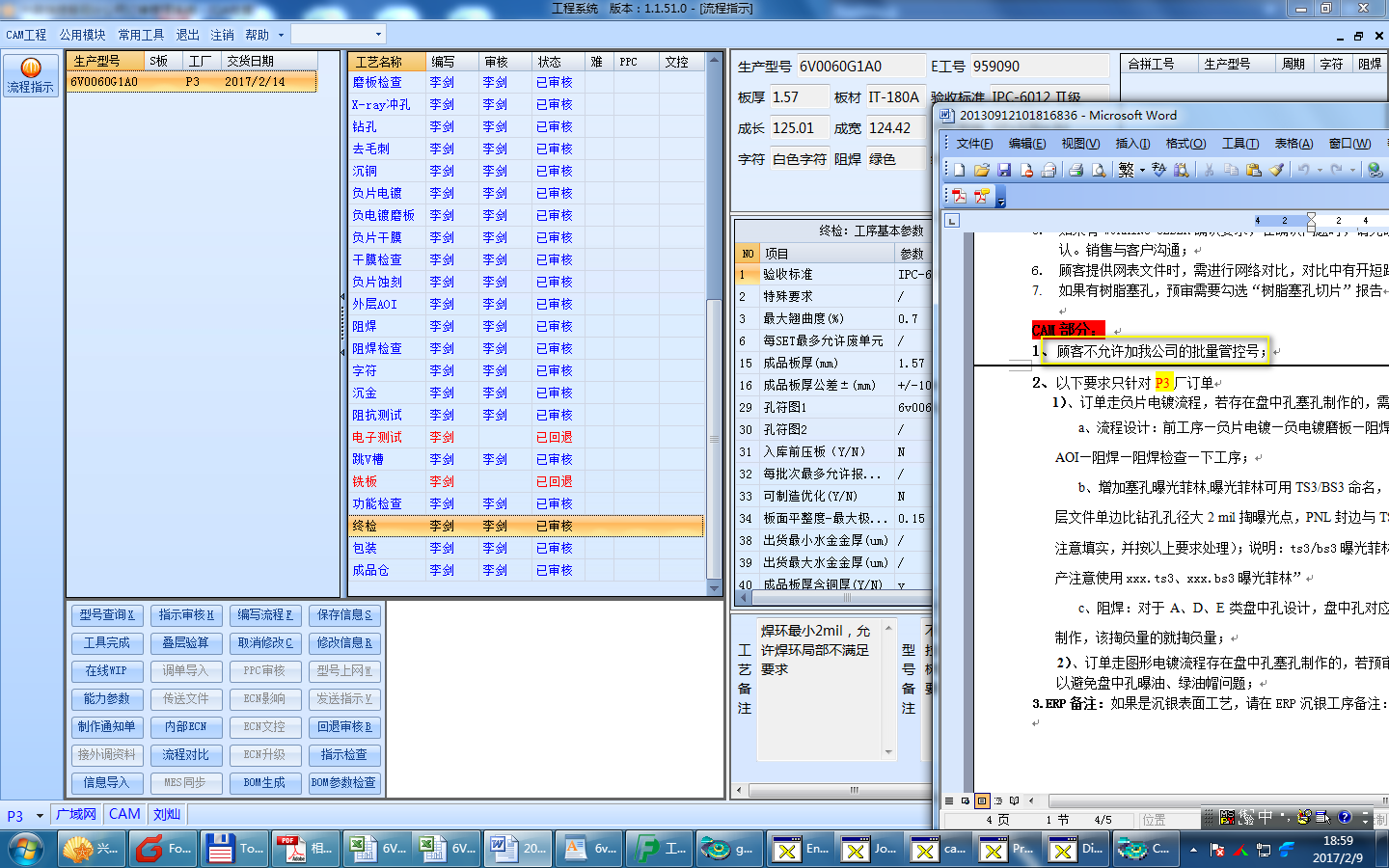
Task: Select the 终检 row in process list
Action: coord(527,526)
